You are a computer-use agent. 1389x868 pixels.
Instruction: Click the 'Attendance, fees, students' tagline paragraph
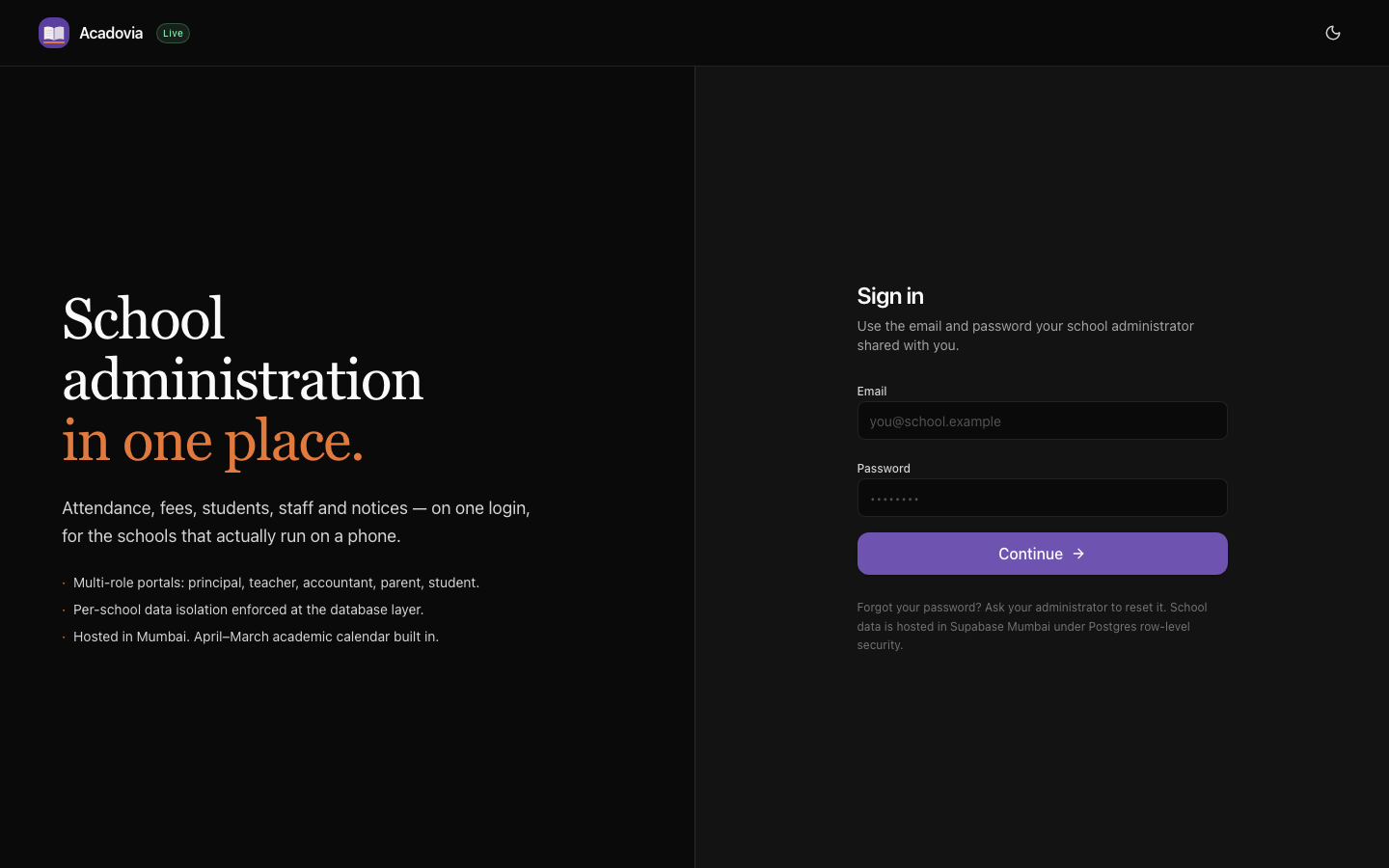click(296, 522)
